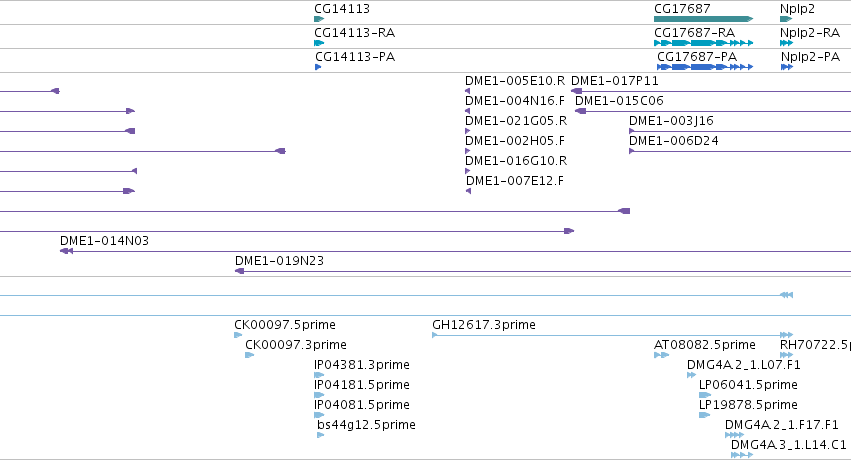
Task: Select the bs44g12.5prime label
Action: click(x=366, y=425)
